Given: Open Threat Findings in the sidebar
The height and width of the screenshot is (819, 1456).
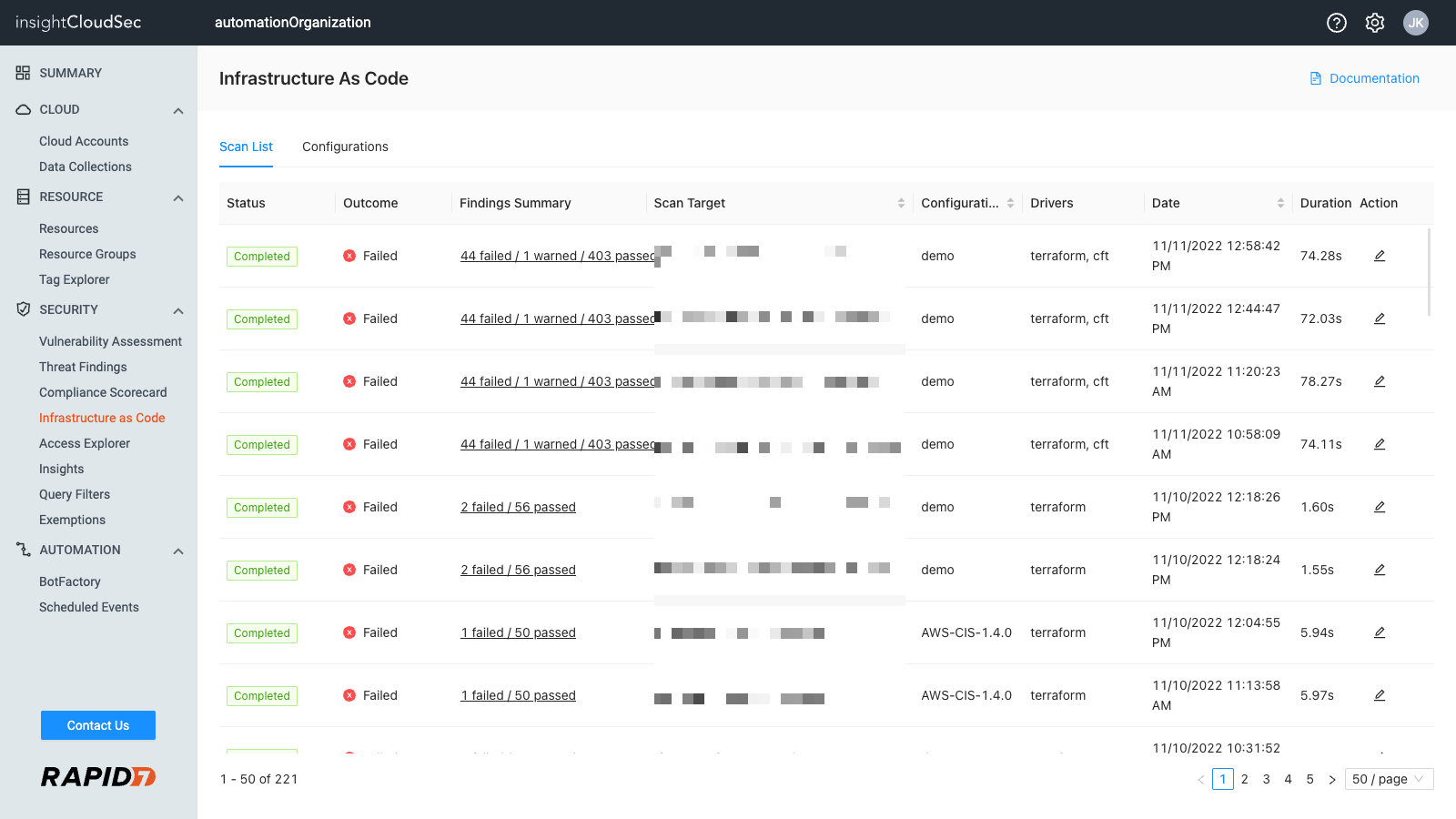Looking at the screenshot, I should 83,367.
